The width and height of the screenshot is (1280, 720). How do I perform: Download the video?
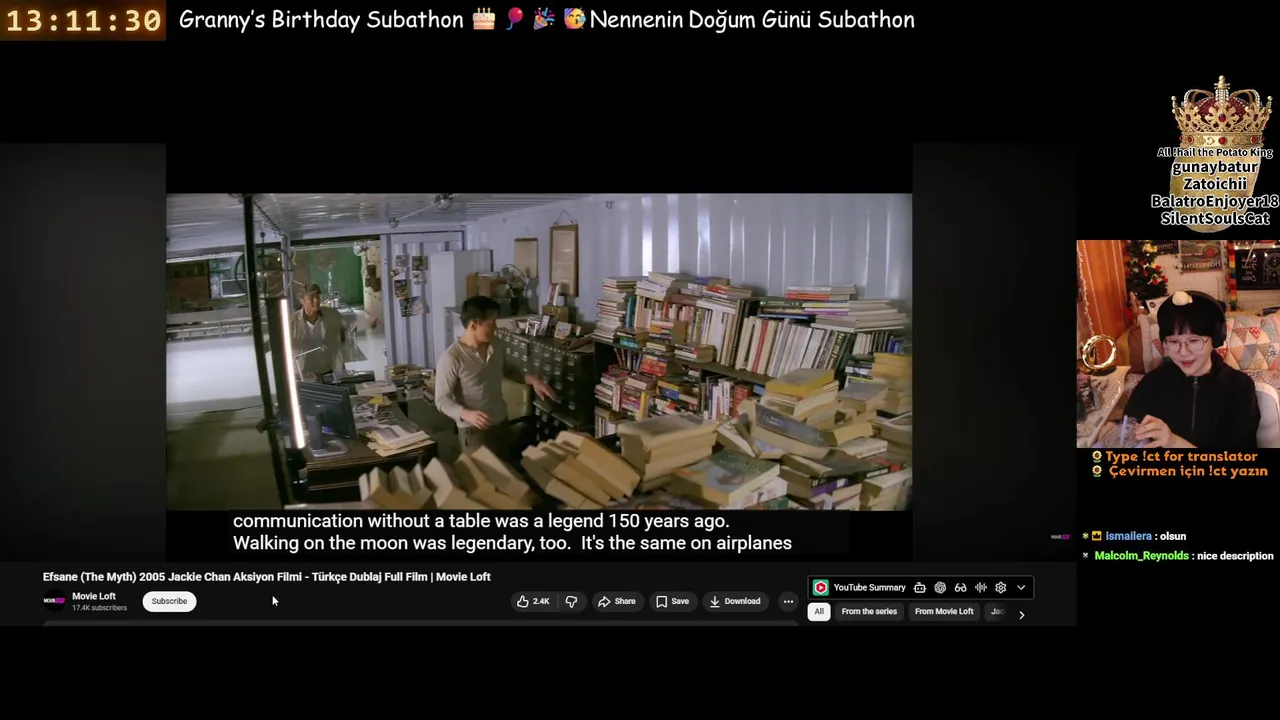coord(735,601)
